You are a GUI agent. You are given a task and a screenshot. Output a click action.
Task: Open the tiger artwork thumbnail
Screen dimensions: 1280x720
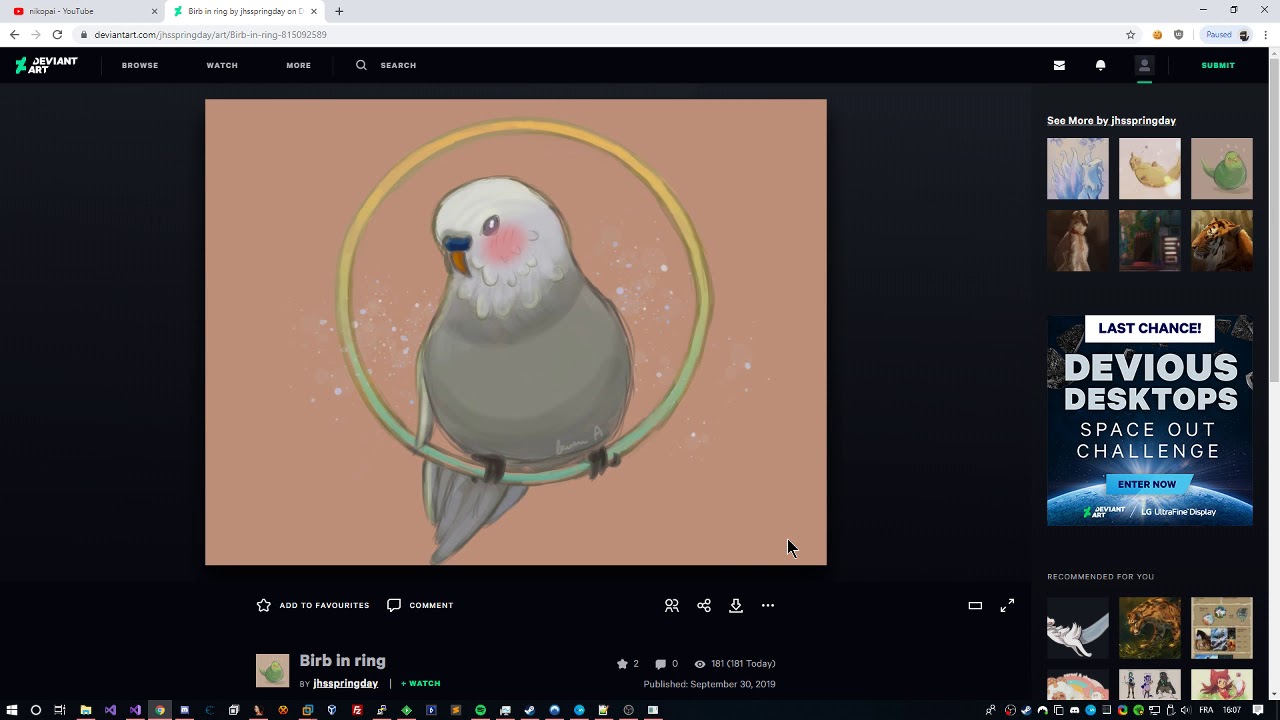pos(1222,241)
